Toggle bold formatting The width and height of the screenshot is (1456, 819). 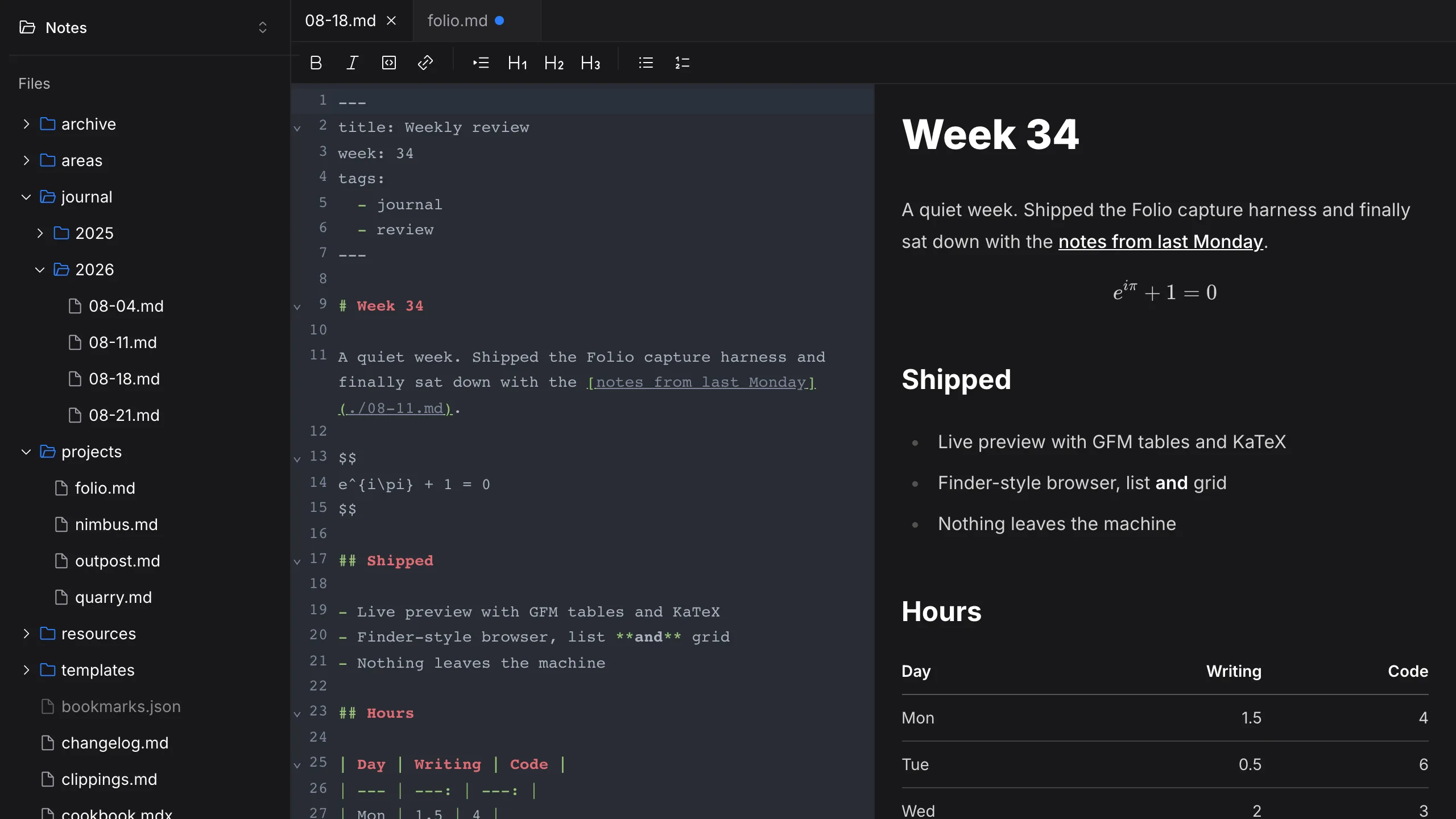[x=316, y=63]
